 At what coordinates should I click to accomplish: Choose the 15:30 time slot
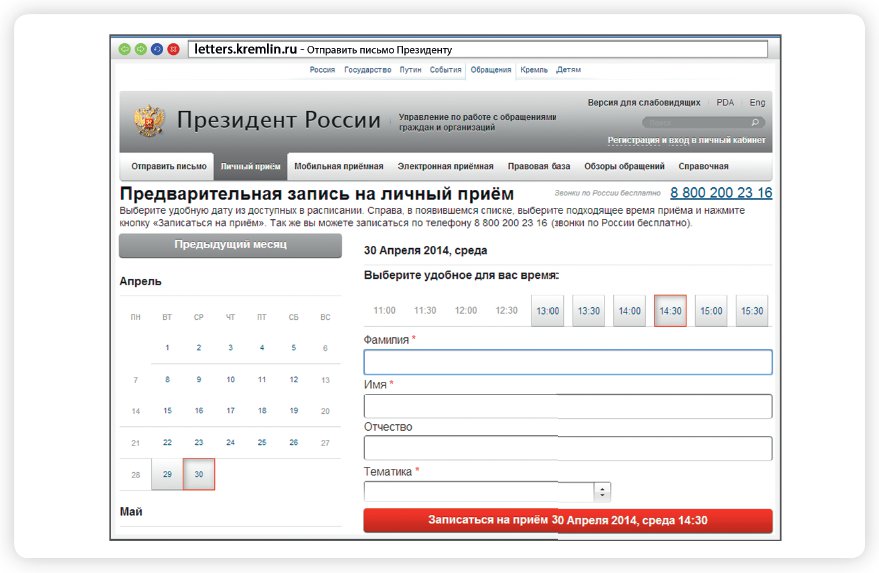click(x=752, y=311)
